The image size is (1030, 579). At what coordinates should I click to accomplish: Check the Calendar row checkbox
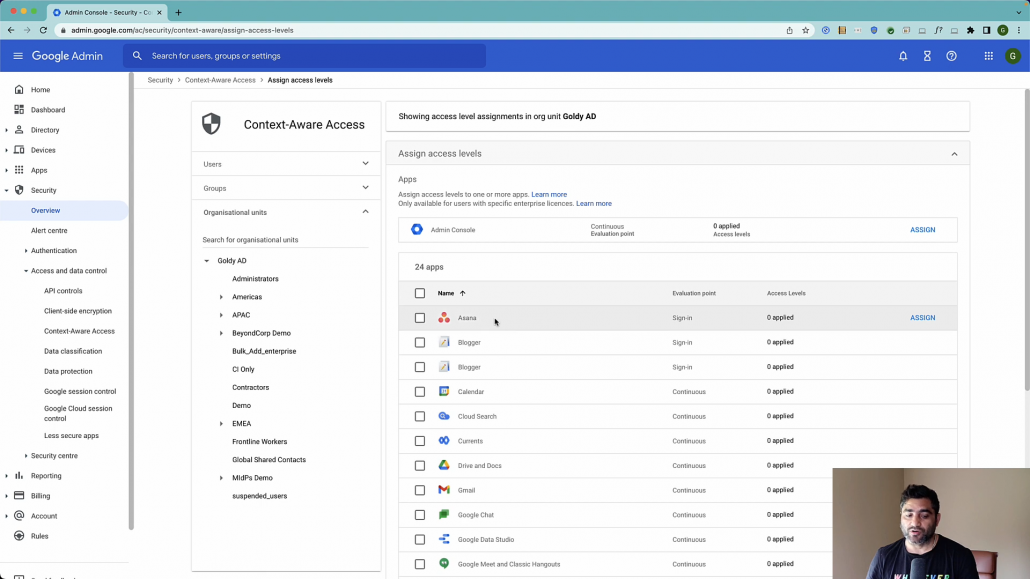(x=420, y=392)
